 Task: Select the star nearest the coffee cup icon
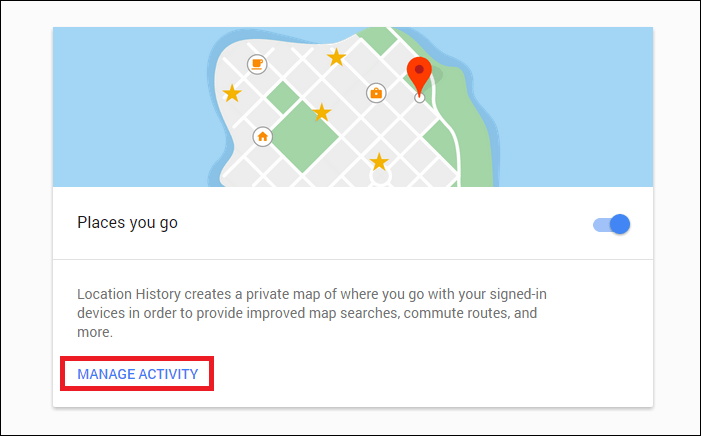(x=232, y=93)
